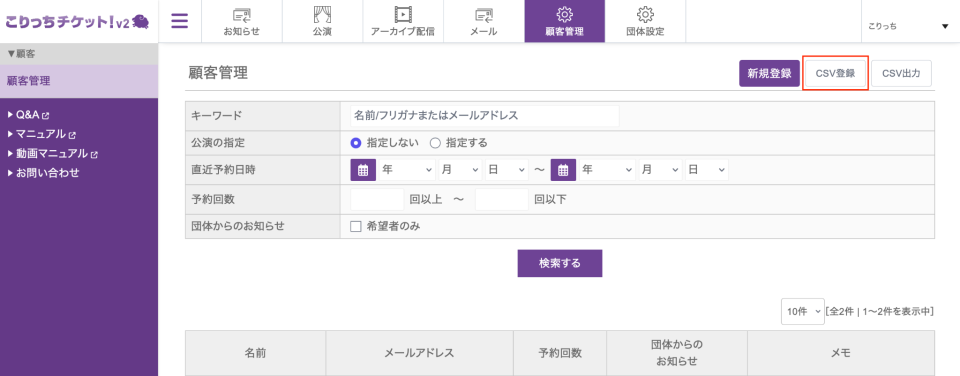Click the 名前 column header

(x=255, y=353)
